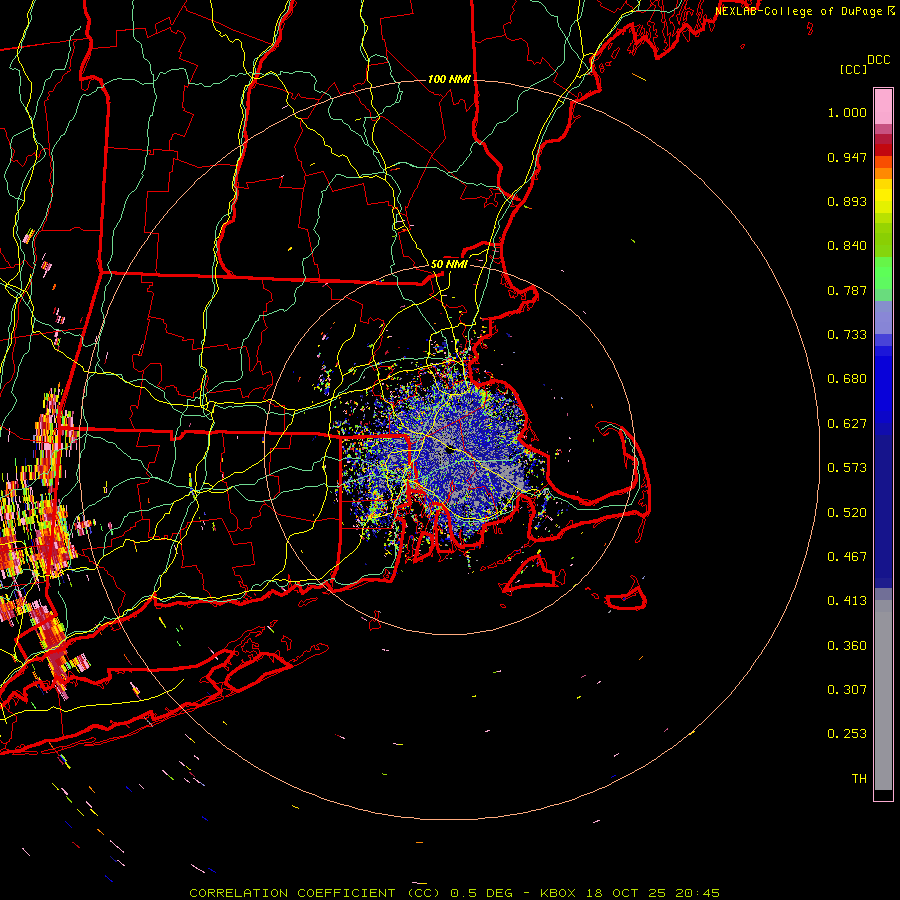Viewport: 900px width, 900px height.
Task: Select the 0.627 legend value
Action: [x=847, y=424]
